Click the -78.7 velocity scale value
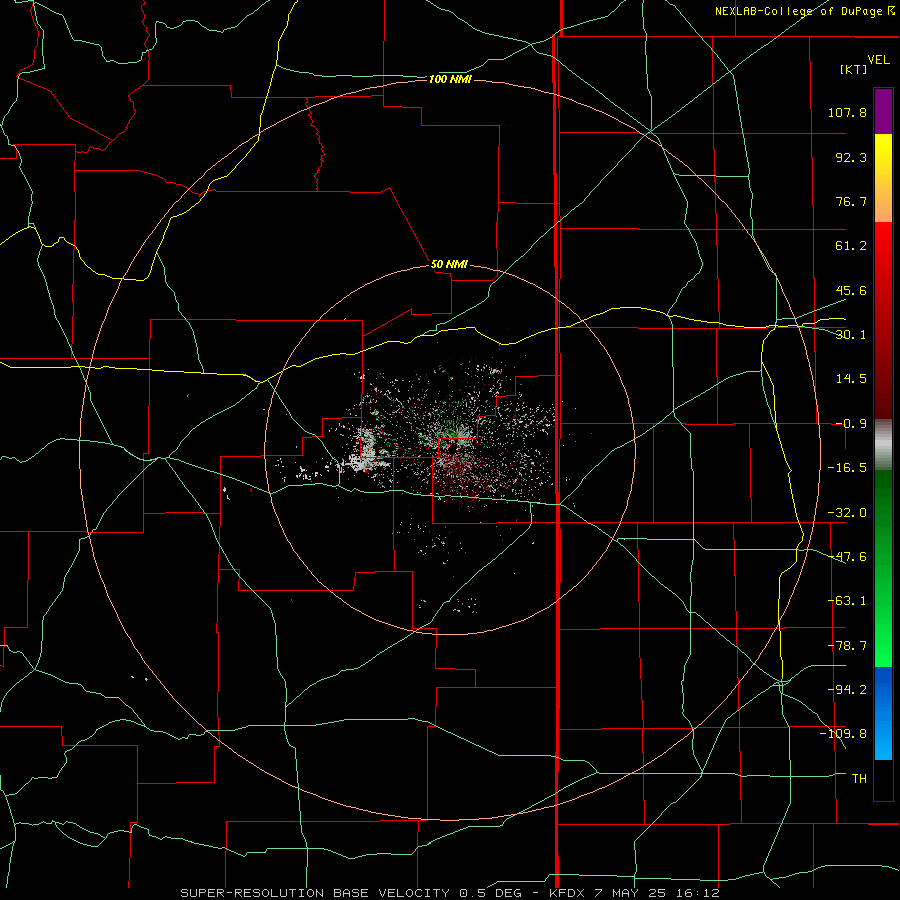The height and width of the screenshot is (900, 900). point(847,646)
